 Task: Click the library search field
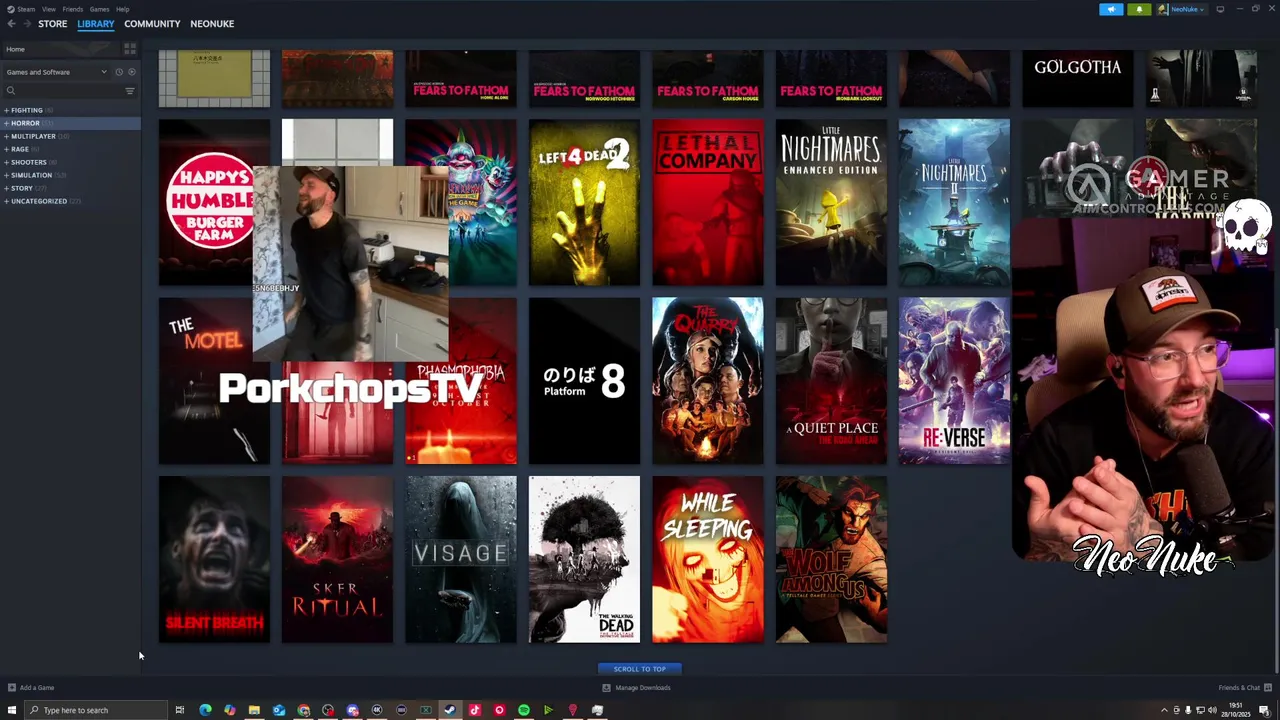tap(62, 91)
